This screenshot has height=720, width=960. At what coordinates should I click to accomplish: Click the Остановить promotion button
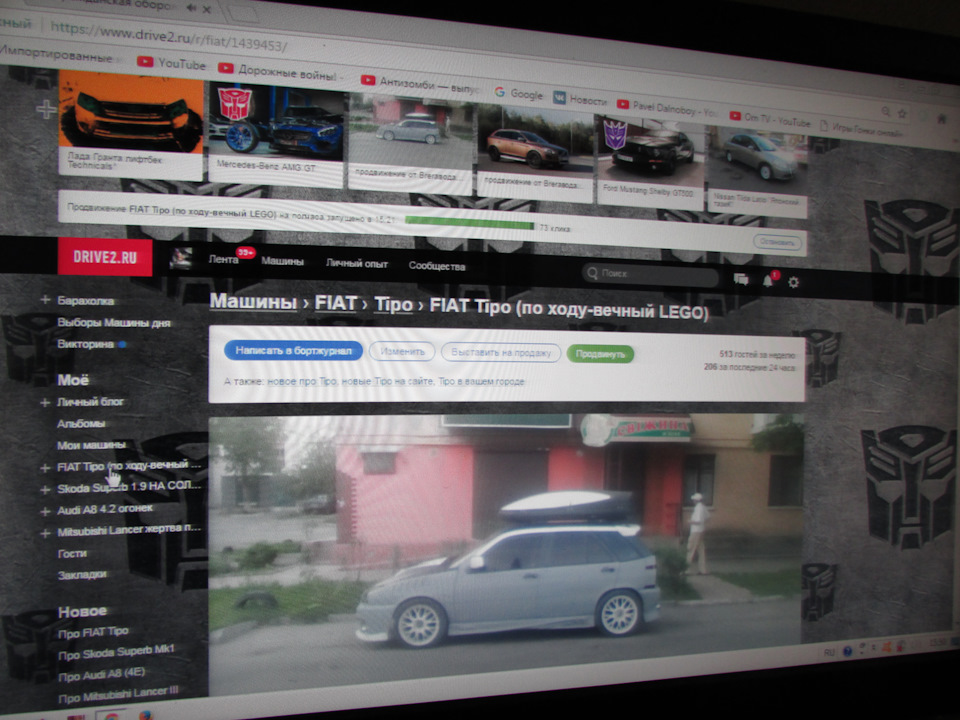click(778, 242)
